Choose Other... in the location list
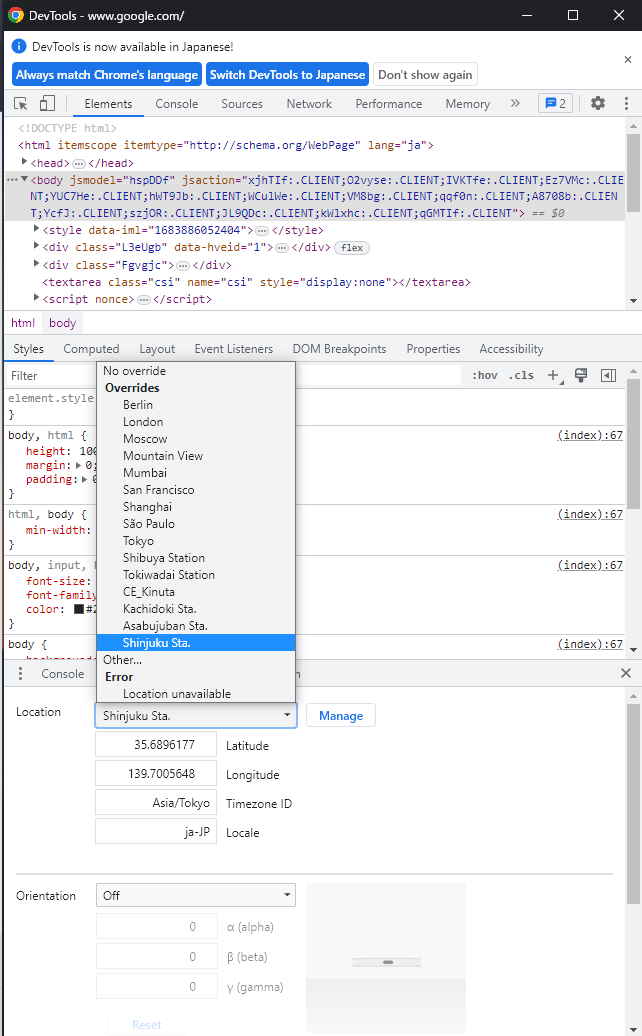The height and width of the screenshot is (1036, 642). click(x=196, y=659)
